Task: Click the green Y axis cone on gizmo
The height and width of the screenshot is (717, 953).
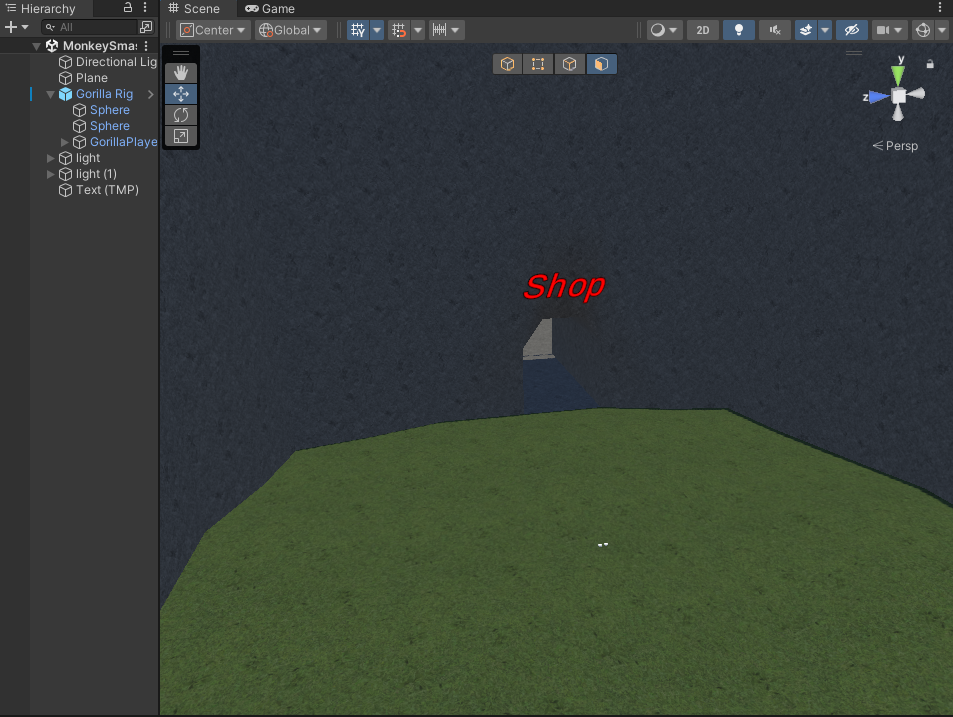Action: [898, 75]
